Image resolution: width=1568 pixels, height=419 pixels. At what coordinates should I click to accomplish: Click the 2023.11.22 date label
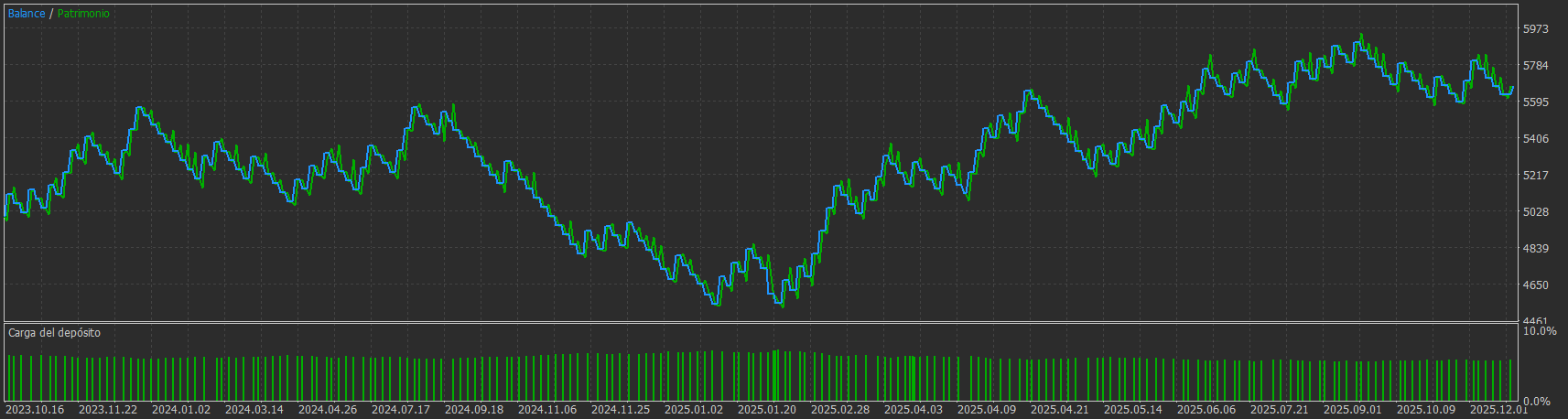click(108, 410)
